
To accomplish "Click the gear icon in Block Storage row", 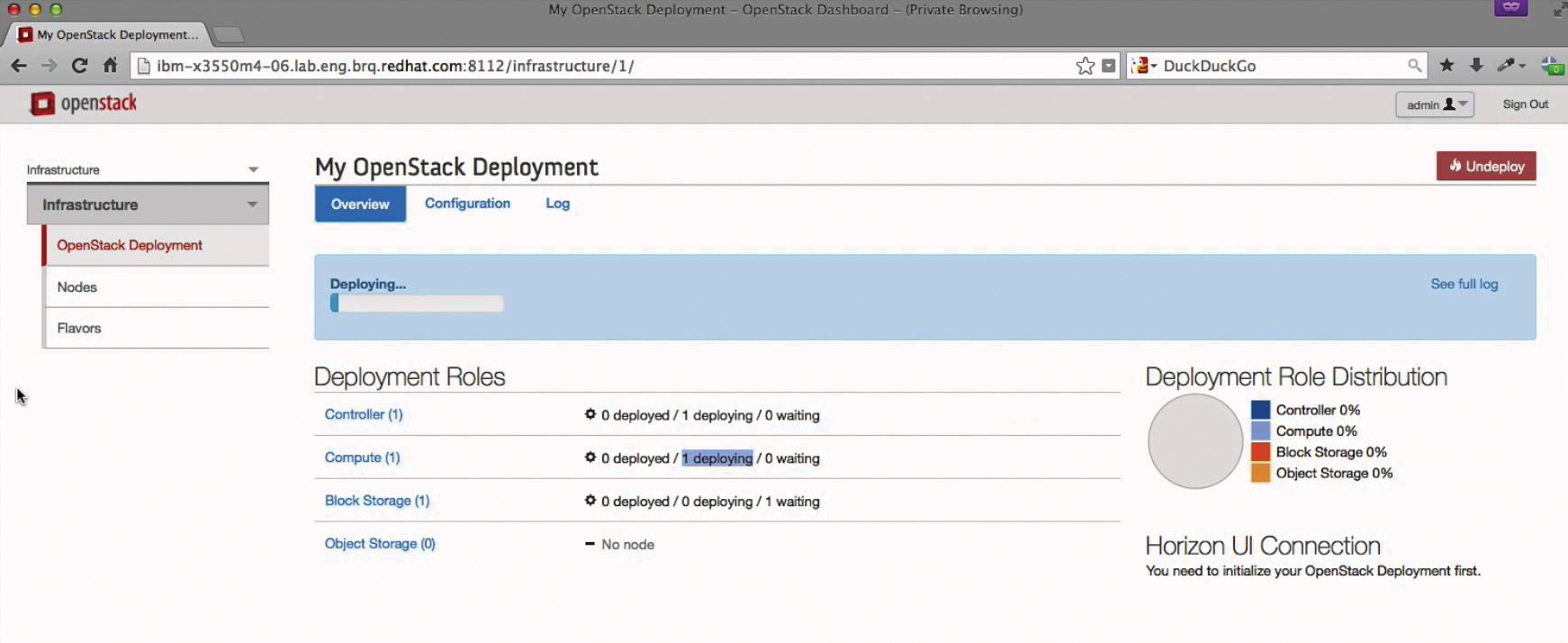I will [x=590, y=501].
